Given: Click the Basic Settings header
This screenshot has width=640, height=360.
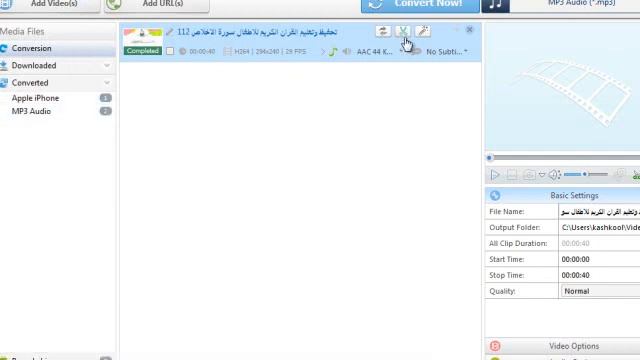Looking at the screenshot, I should 562,196.
